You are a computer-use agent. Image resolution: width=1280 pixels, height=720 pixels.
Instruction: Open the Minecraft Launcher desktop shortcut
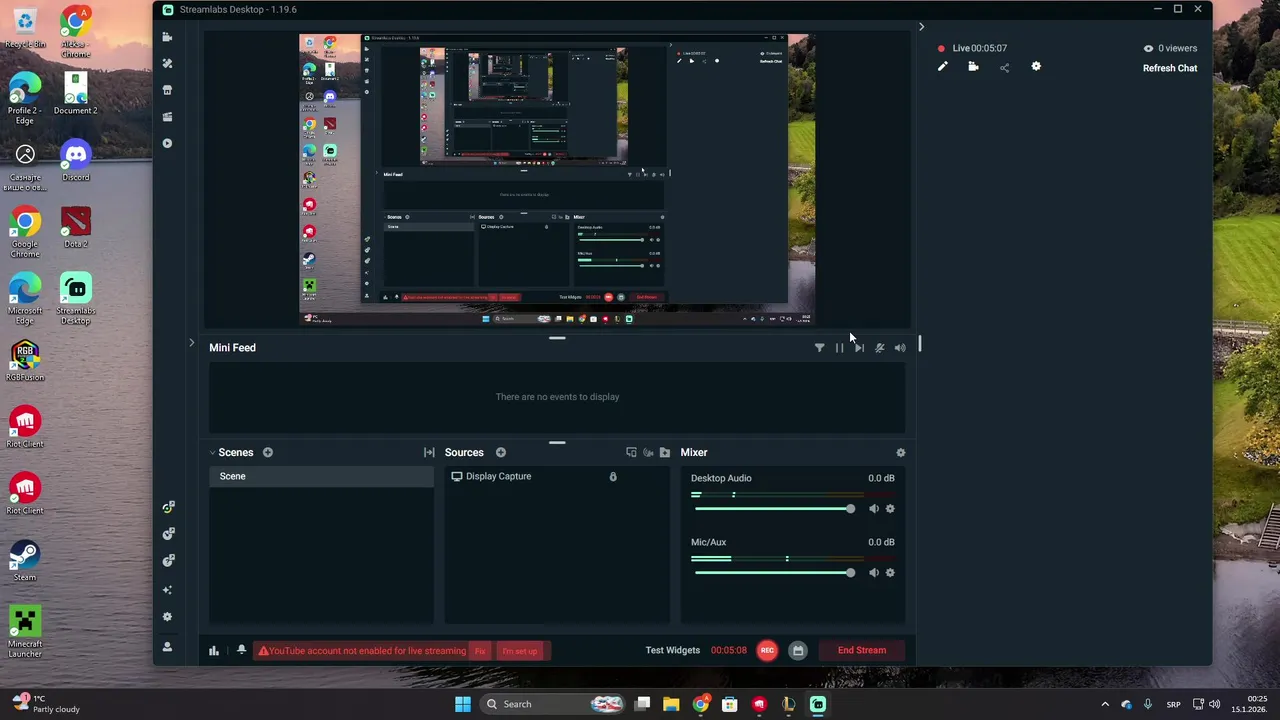[x=25, y=631]
